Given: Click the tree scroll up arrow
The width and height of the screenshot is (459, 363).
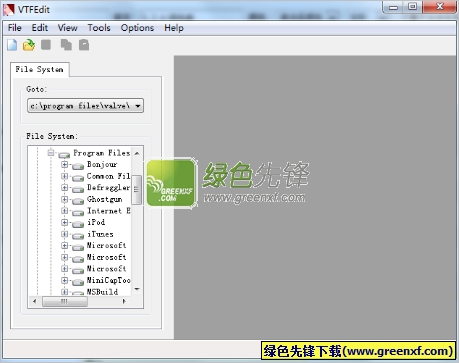Looking at the screenshot, I should point(137,153).
